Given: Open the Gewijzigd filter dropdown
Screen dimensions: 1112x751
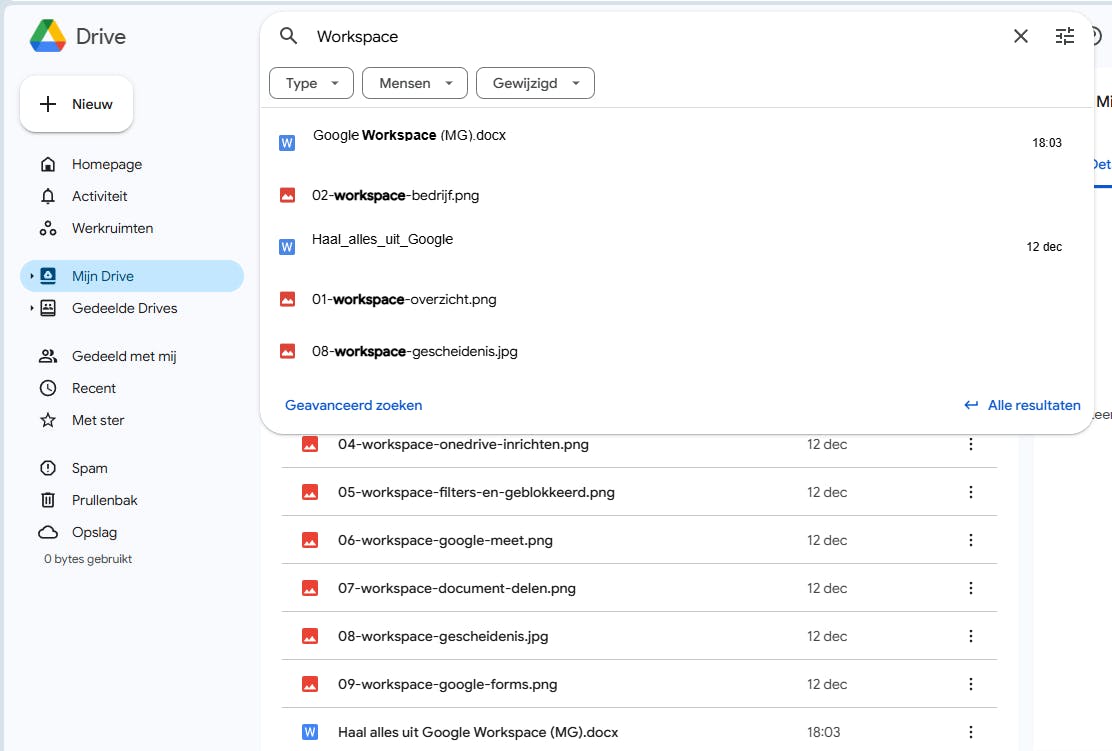Looking at the screenshot, I should [535, 83].
